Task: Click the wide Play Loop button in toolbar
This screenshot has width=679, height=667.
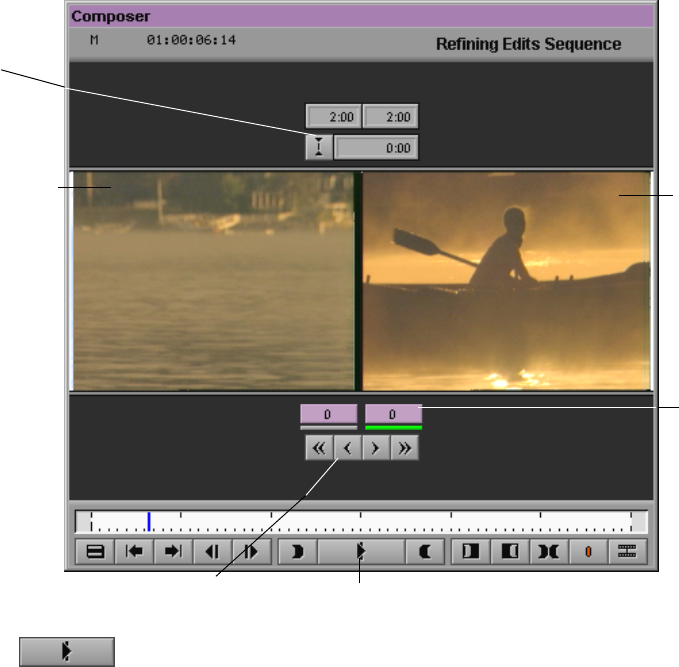Action: tap(361, 551)
